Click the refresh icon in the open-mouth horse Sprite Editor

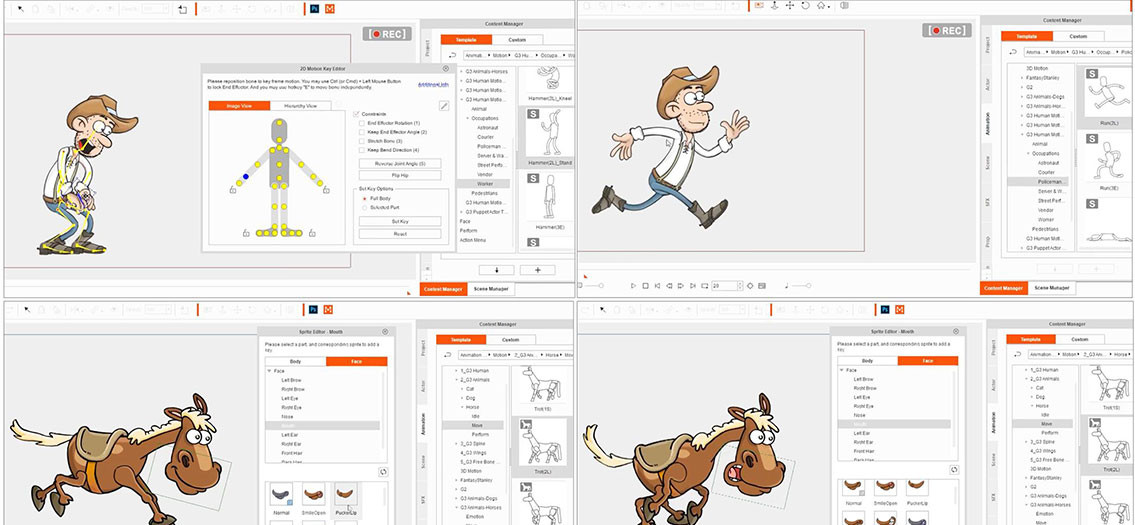(x=953, y=469)
